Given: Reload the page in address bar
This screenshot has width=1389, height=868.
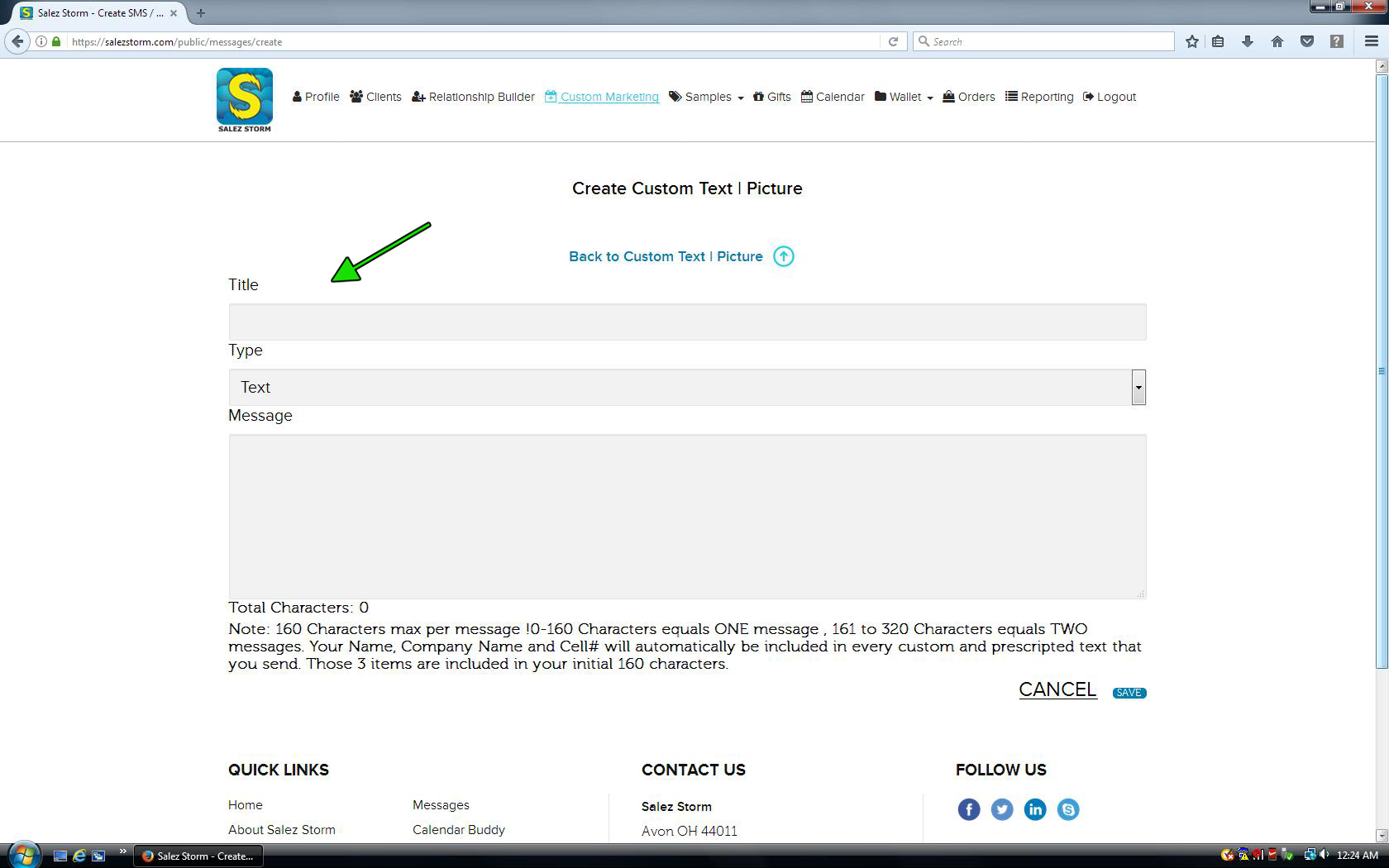Looking at the screenshot, I should [893, 41].
